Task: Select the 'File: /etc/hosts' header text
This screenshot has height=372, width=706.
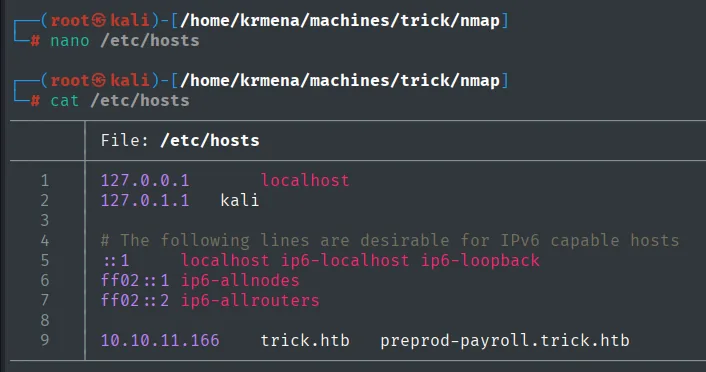Action: pos(180,141)
